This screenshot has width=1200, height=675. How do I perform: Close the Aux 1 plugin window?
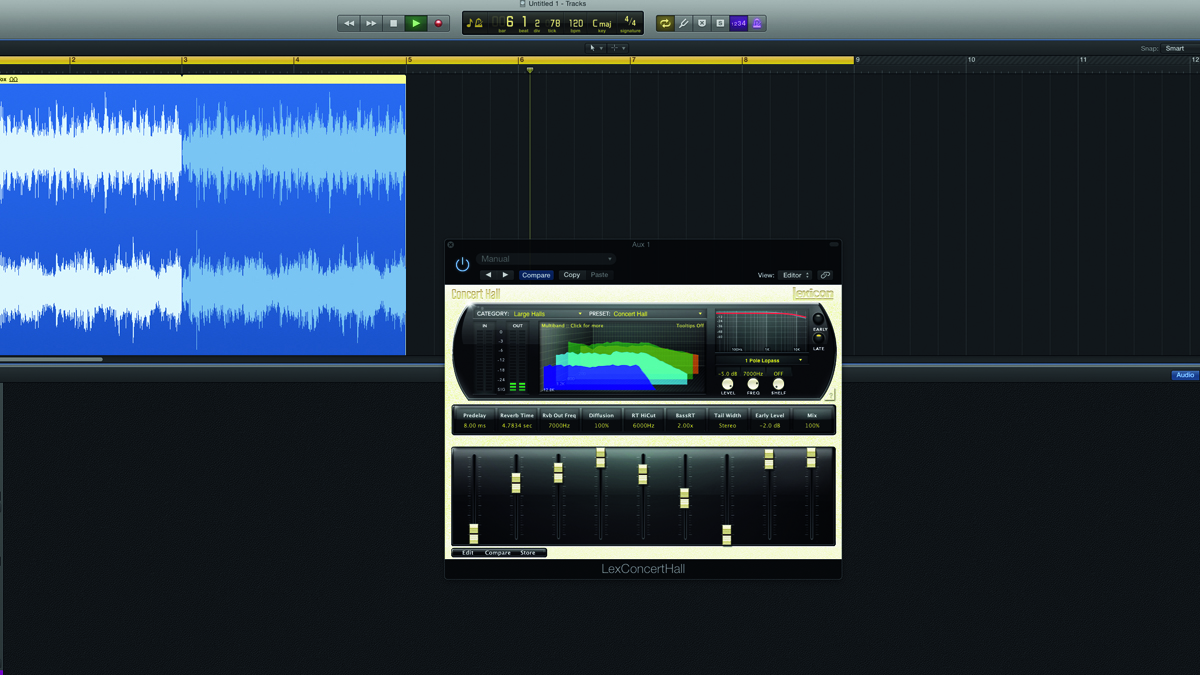click(451, 245)
